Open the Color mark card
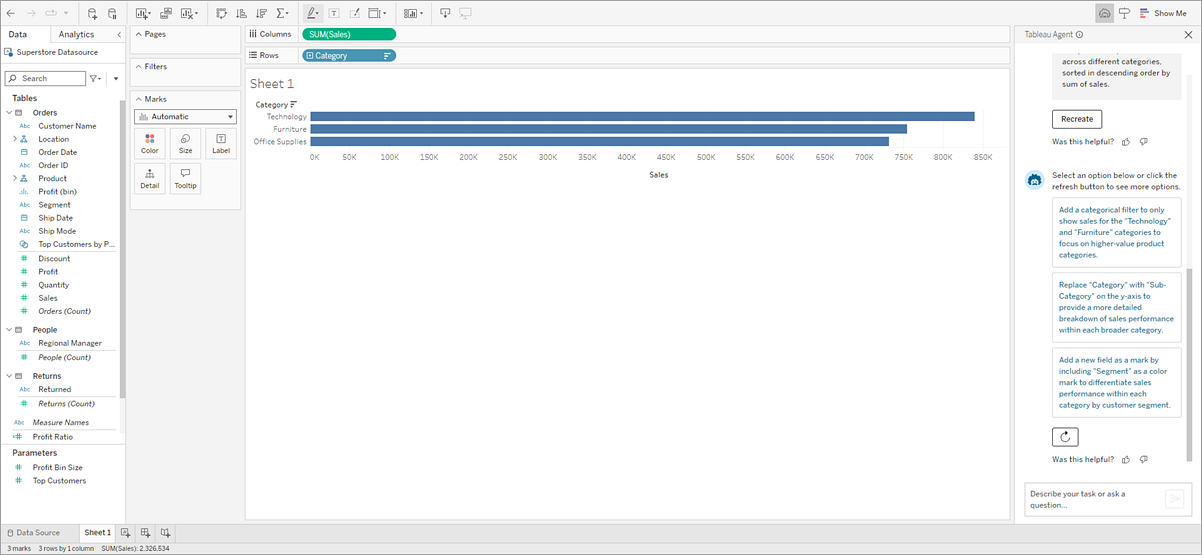 150,144
